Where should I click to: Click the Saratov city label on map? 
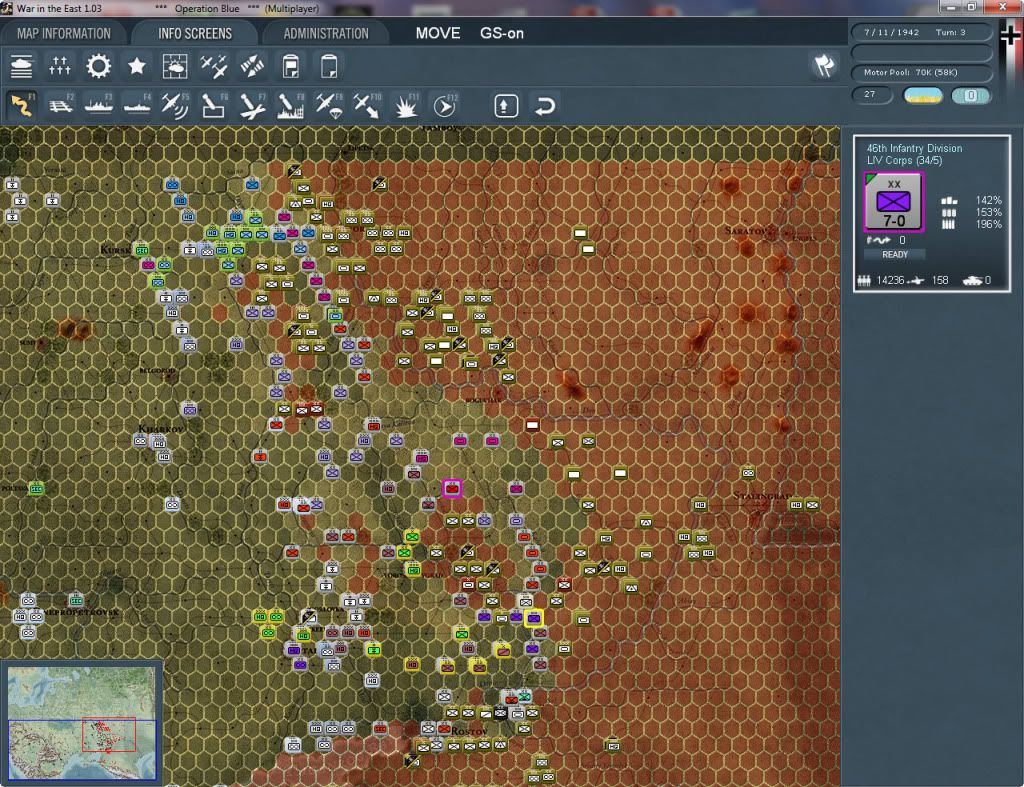point(746,231)
